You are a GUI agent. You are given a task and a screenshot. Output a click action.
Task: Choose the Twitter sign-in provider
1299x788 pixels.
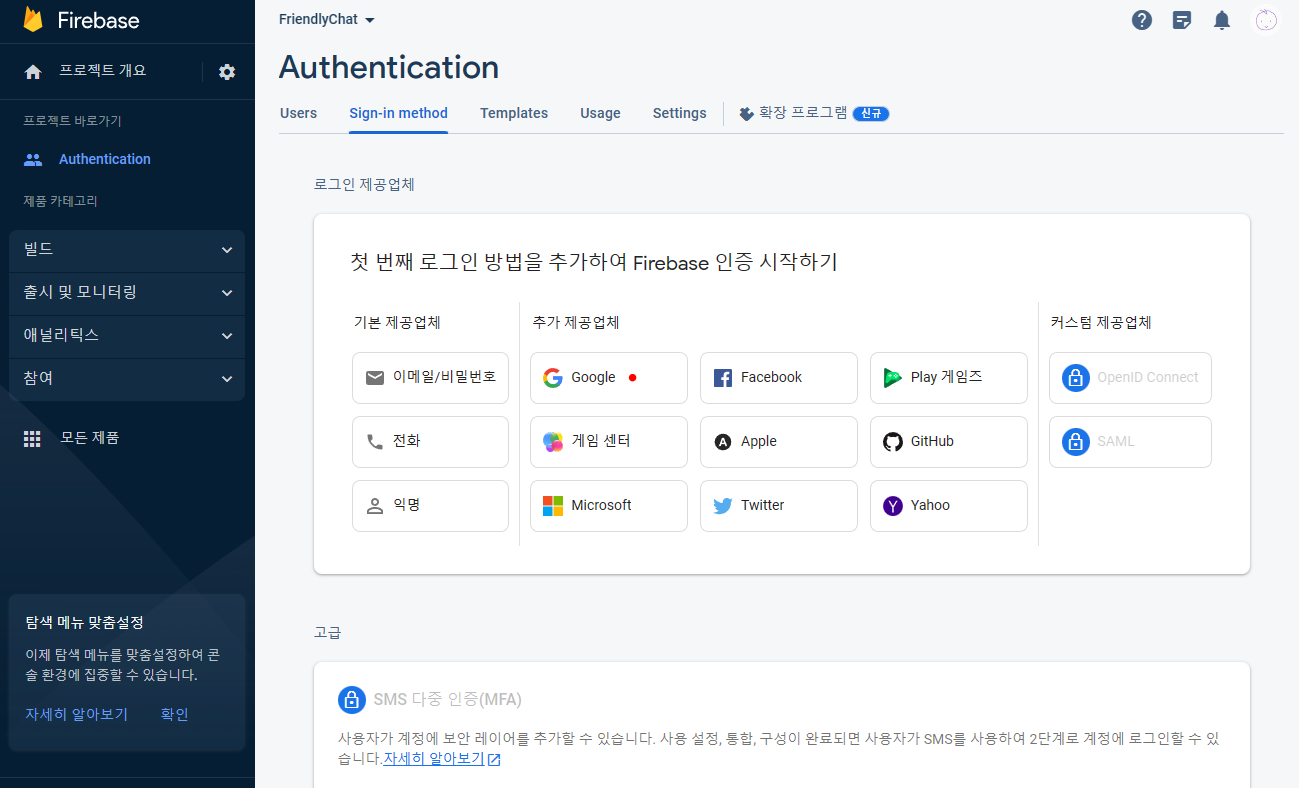click(779, 506)
